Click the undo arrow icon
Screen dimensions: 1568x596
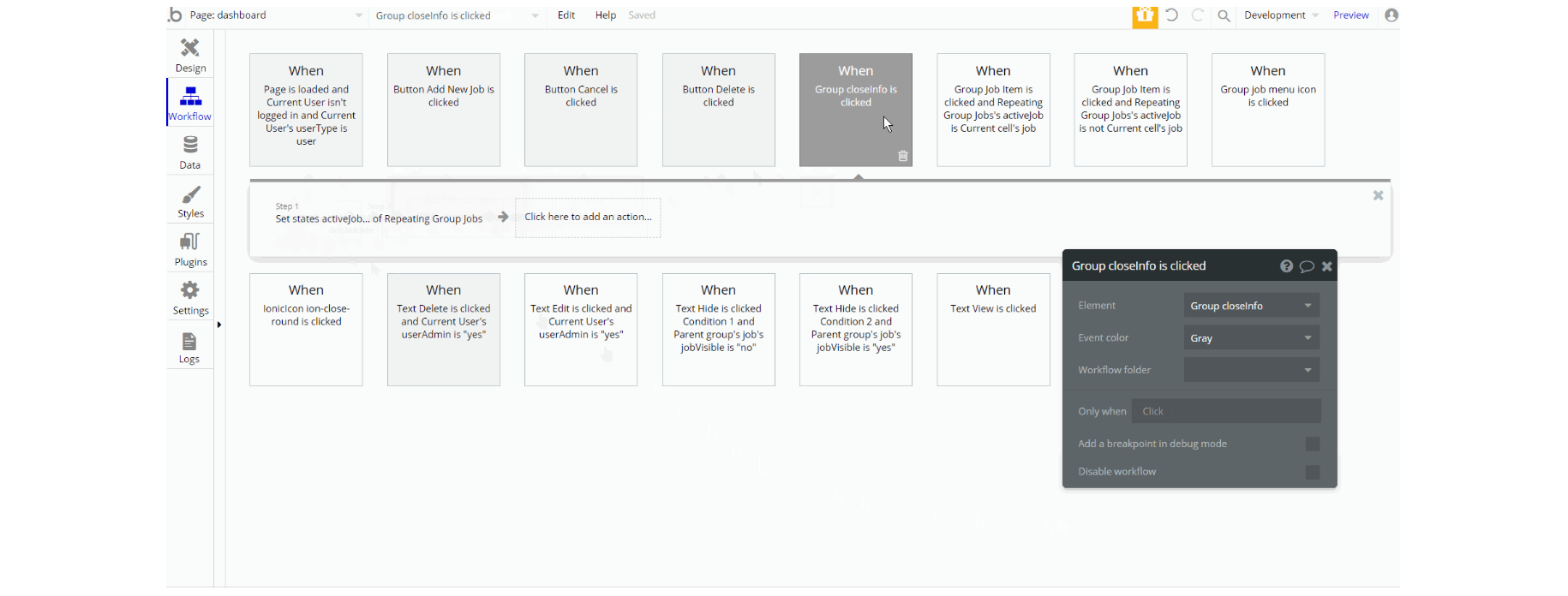(1171, 15)
